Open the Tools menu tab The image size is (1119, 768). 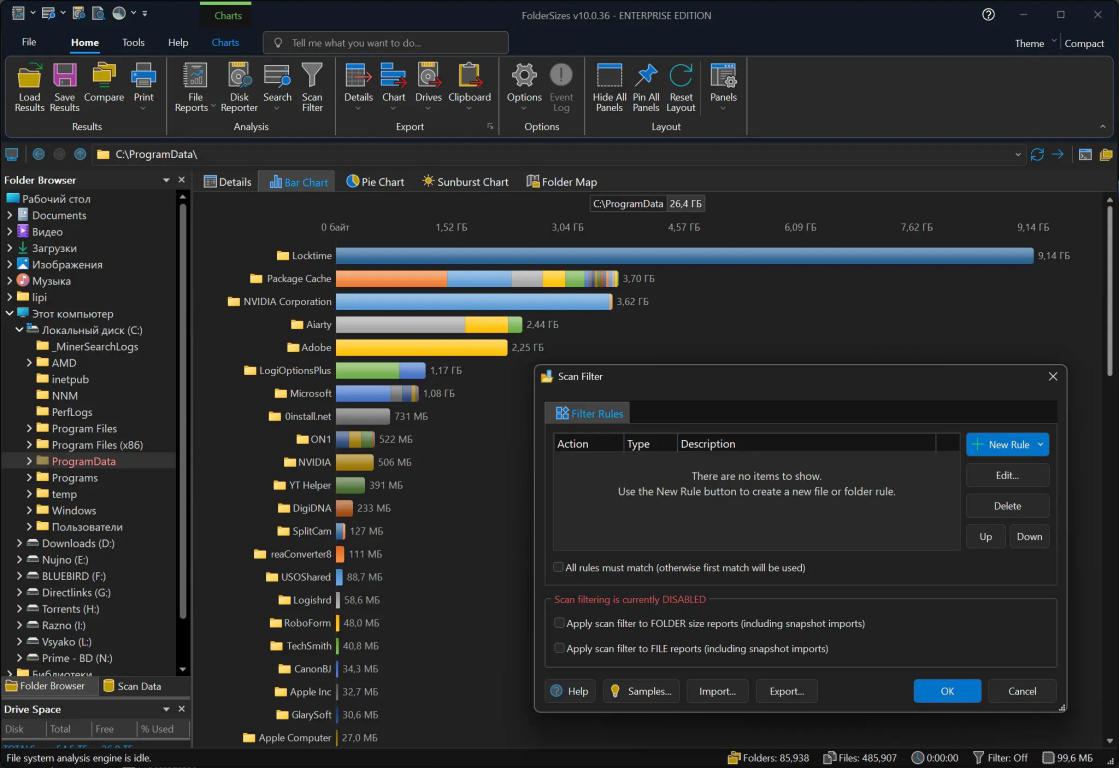click(x=133, y=43)
